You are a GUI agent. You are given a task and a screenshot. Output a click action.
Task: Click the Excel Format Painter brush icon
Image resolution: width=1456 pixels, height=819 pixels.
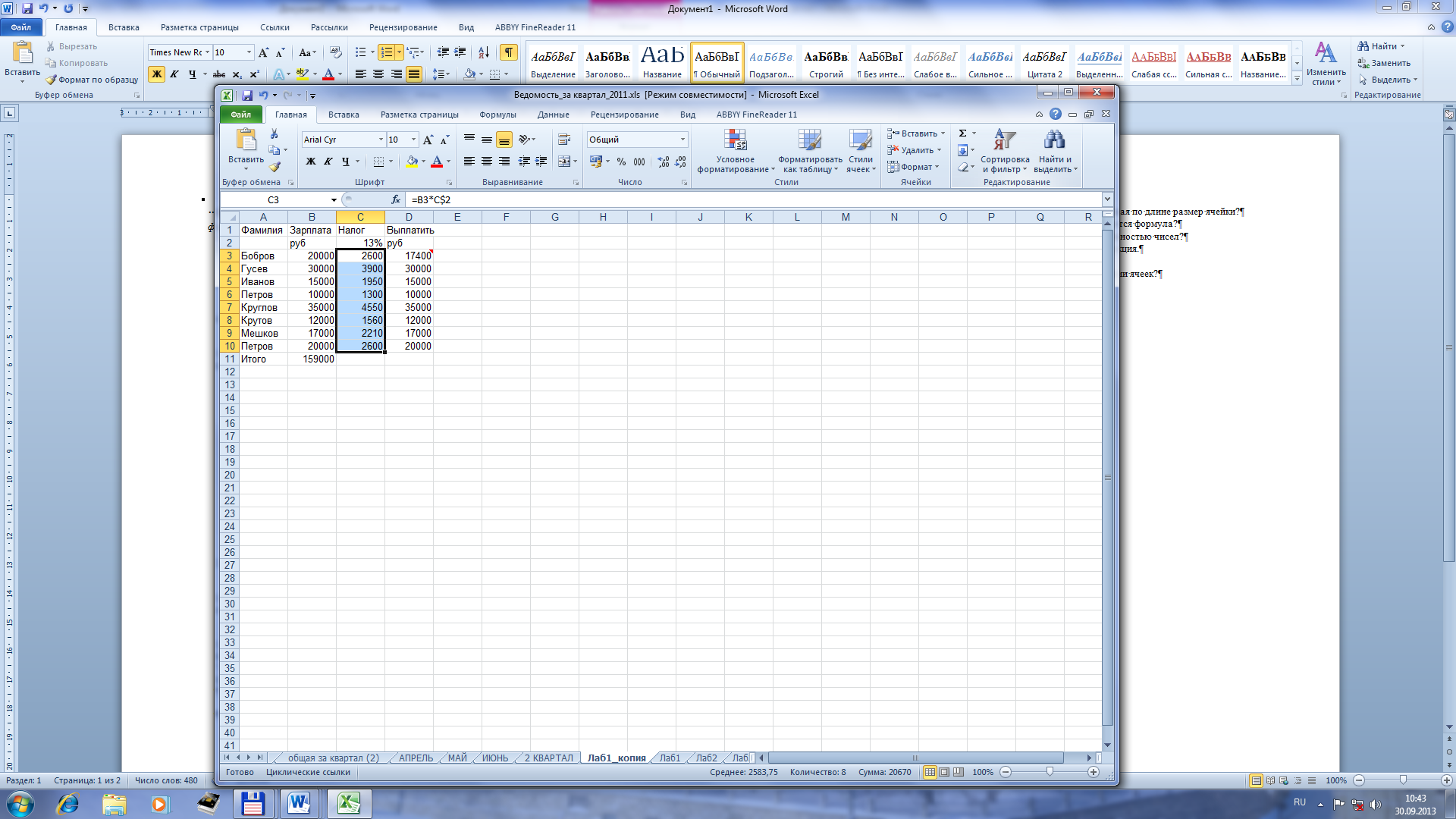point(275,167)
